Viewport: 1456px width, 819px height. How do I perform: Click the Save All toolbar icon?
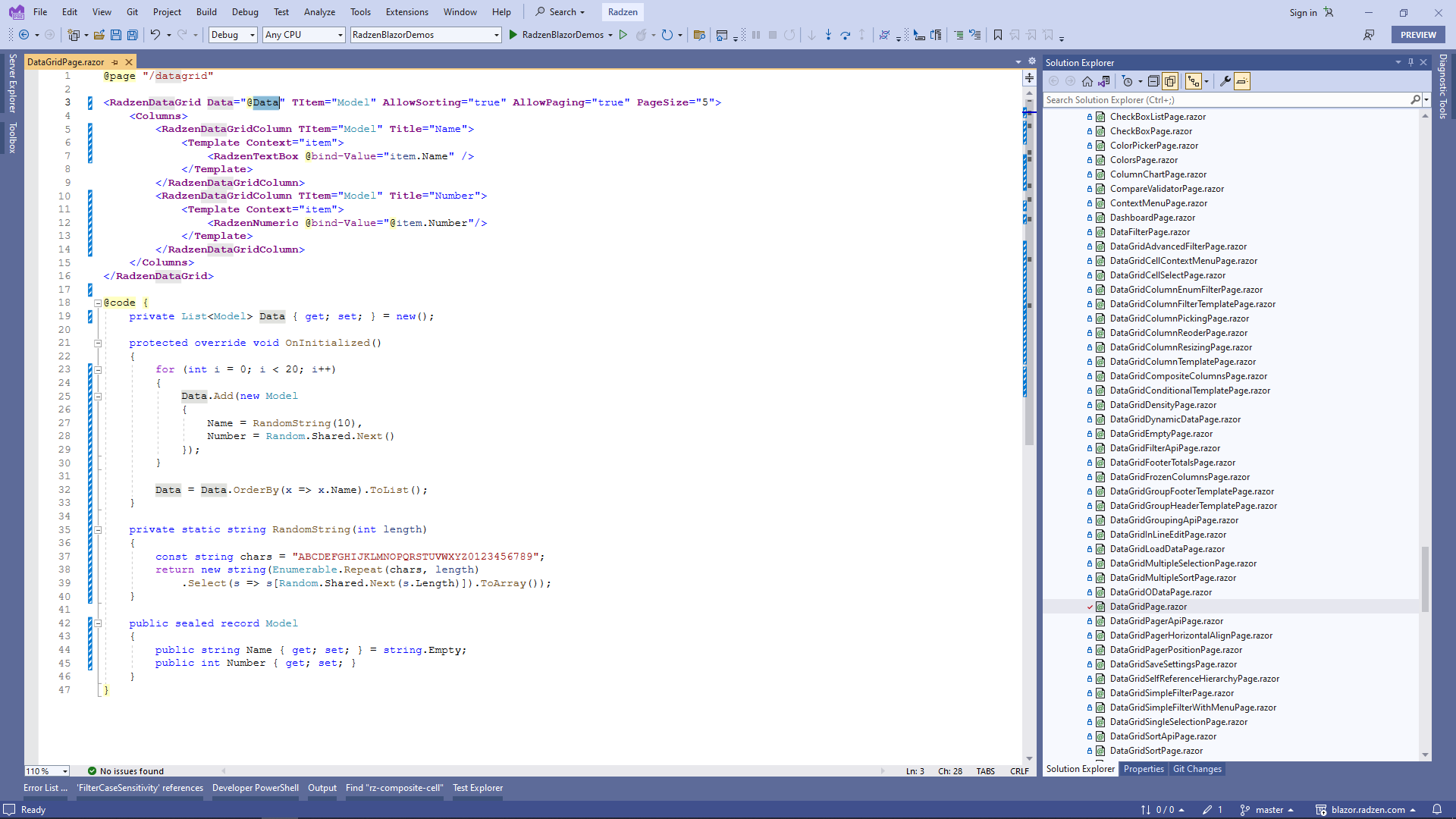[x=133, y=35]
